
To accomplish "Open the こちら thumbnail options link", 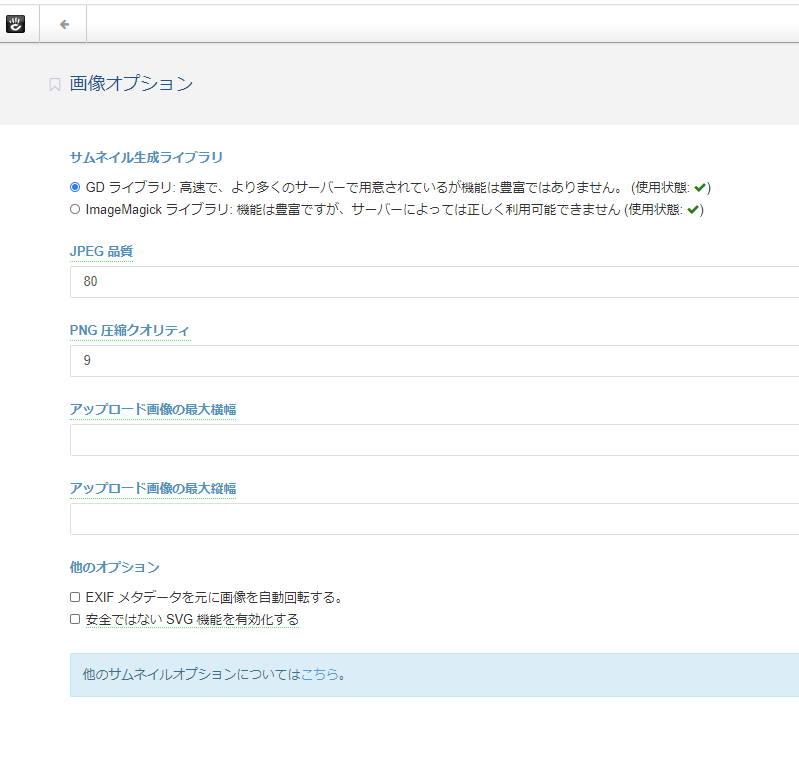I will point(319,674).
